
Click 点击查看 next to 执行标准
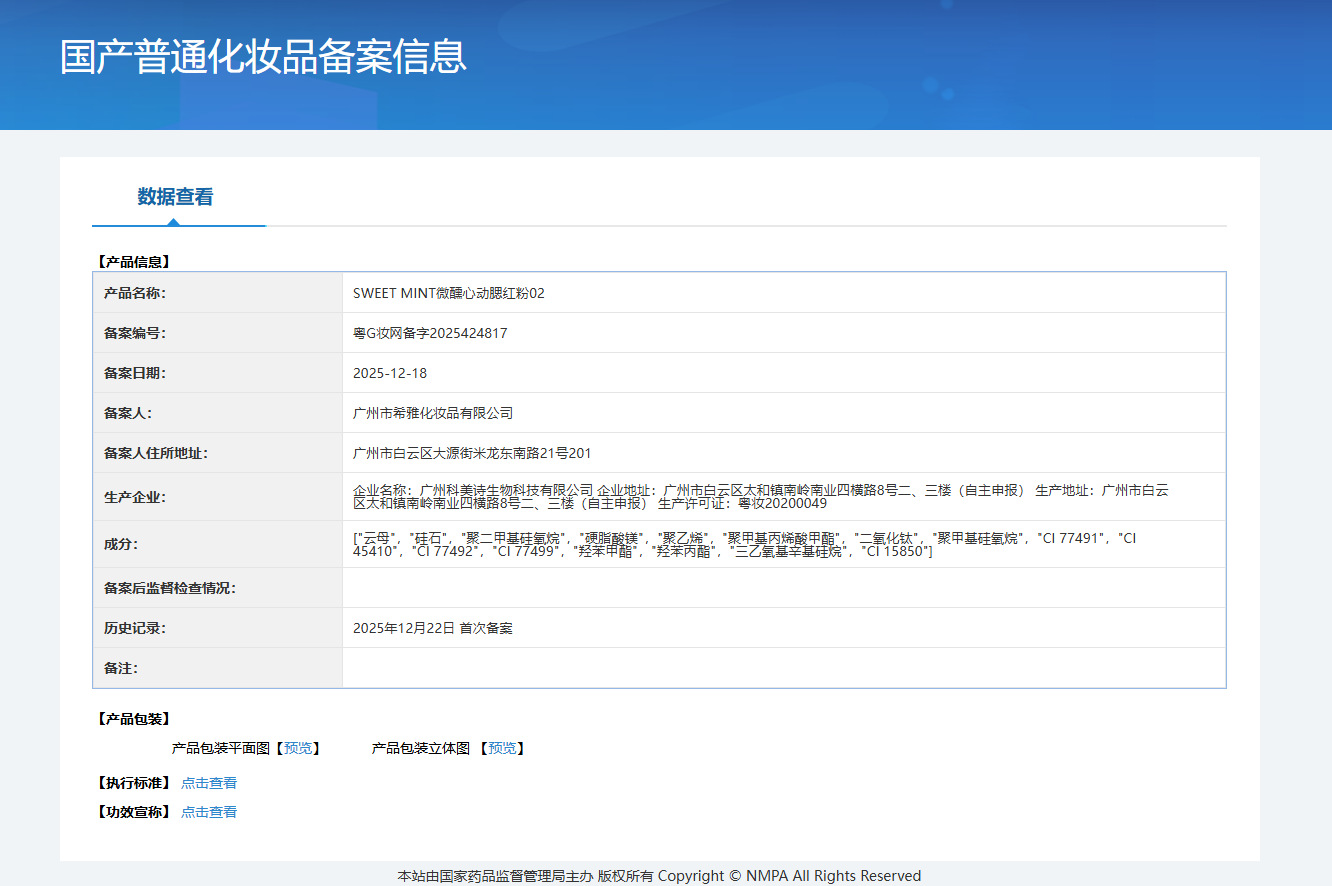[209, 783]
